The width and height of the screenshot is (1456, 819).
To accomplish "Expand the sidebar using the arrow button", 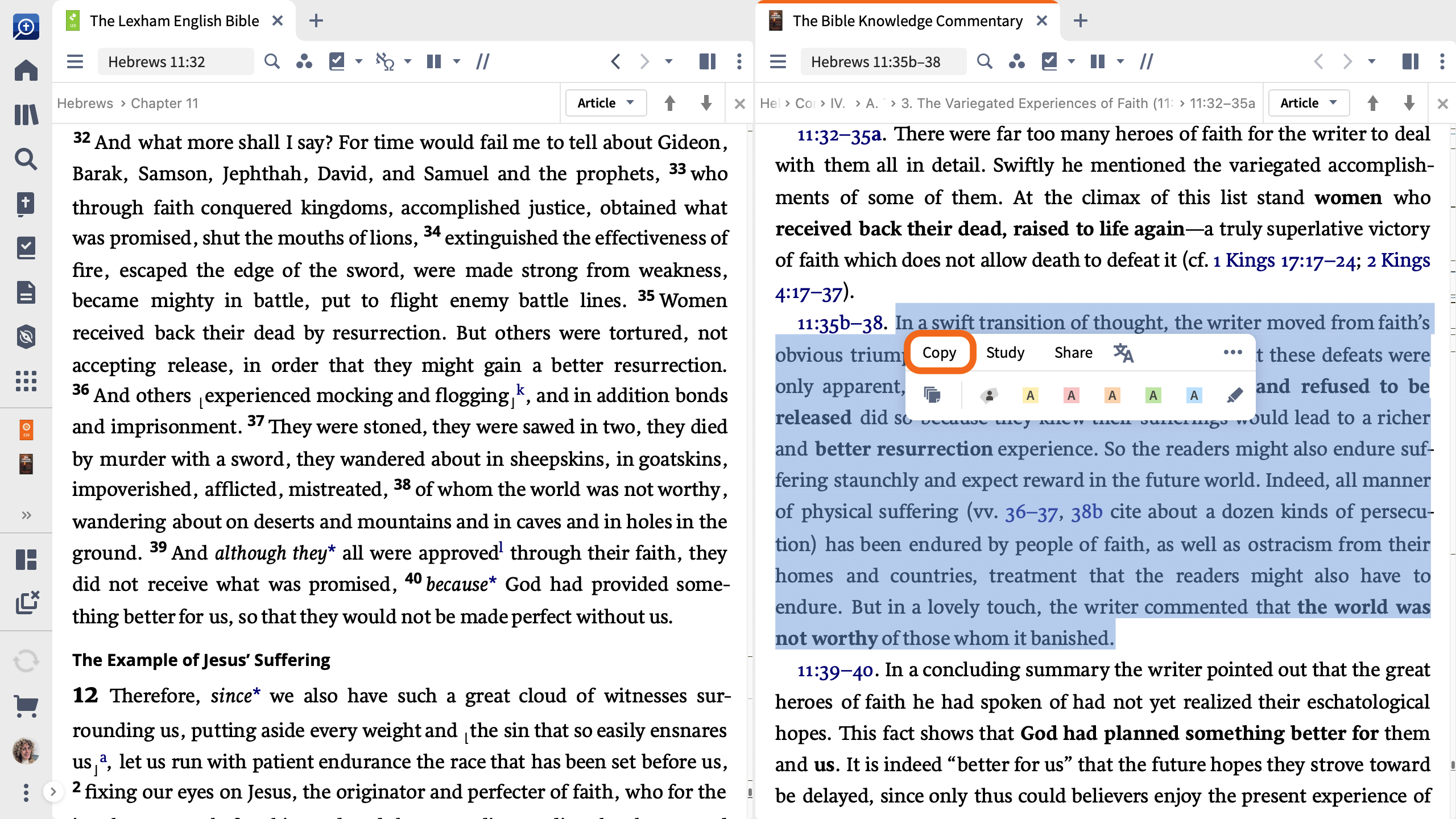I will (x=53, y=792).
